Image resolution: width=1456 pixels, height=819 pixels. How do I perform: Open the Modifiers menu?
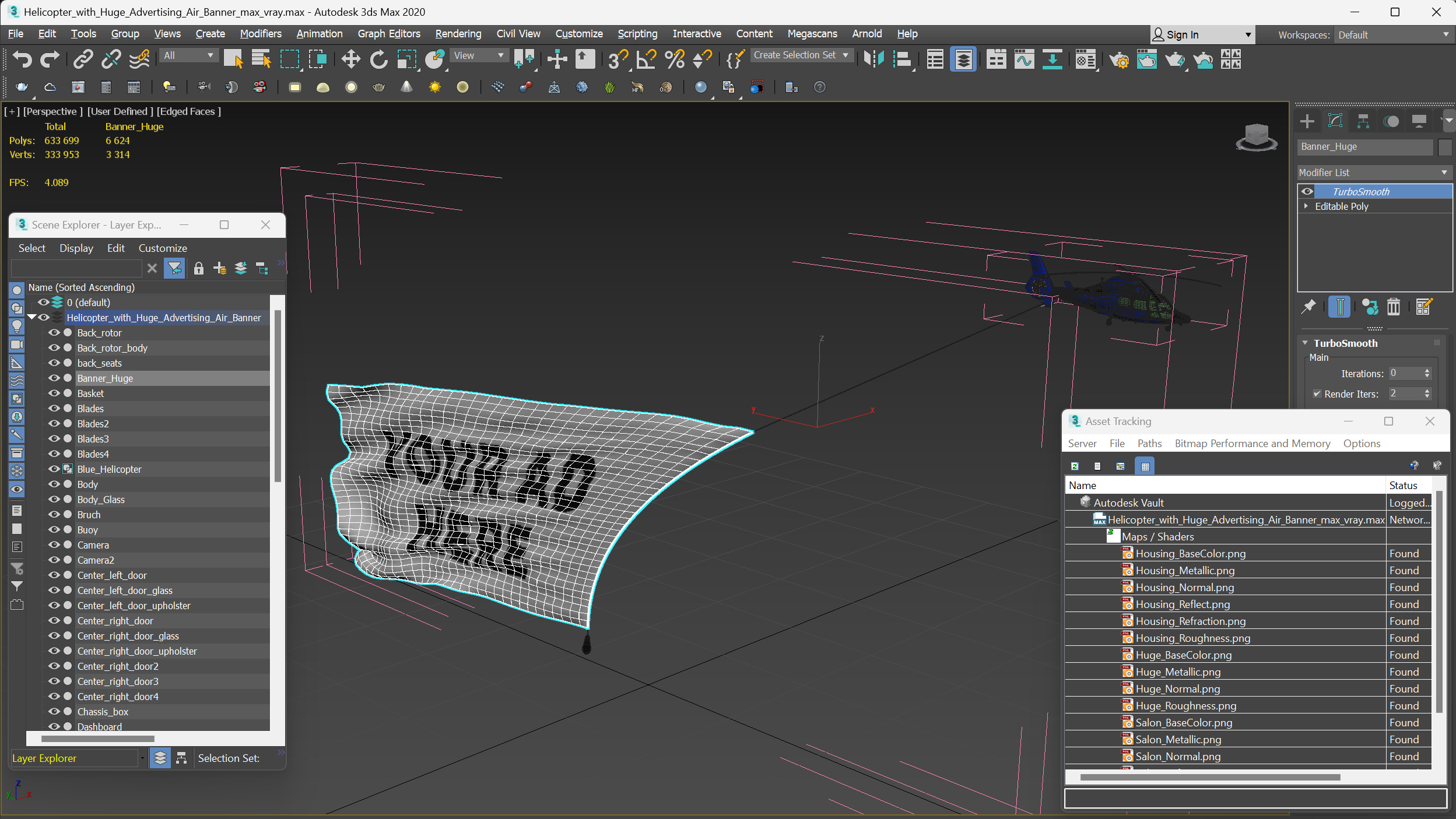click(x=260, y=34)
